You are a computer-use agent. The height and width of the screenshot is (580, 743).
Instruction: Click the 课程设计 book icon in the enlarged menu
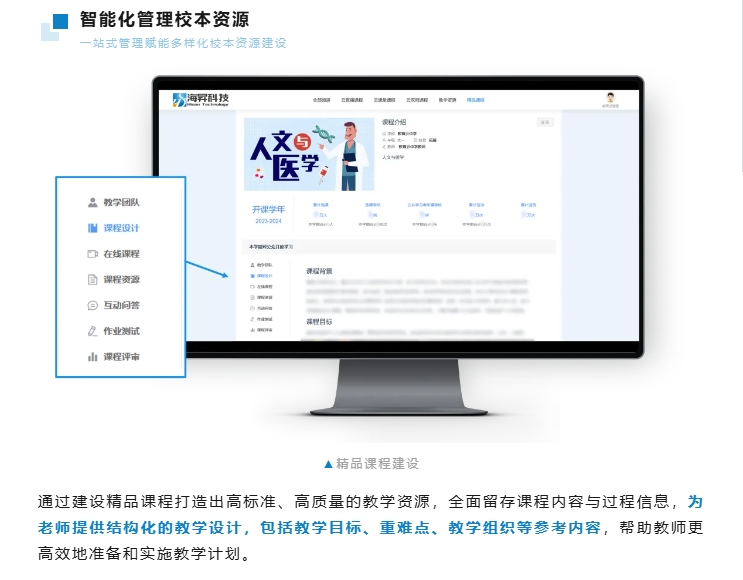93,228
